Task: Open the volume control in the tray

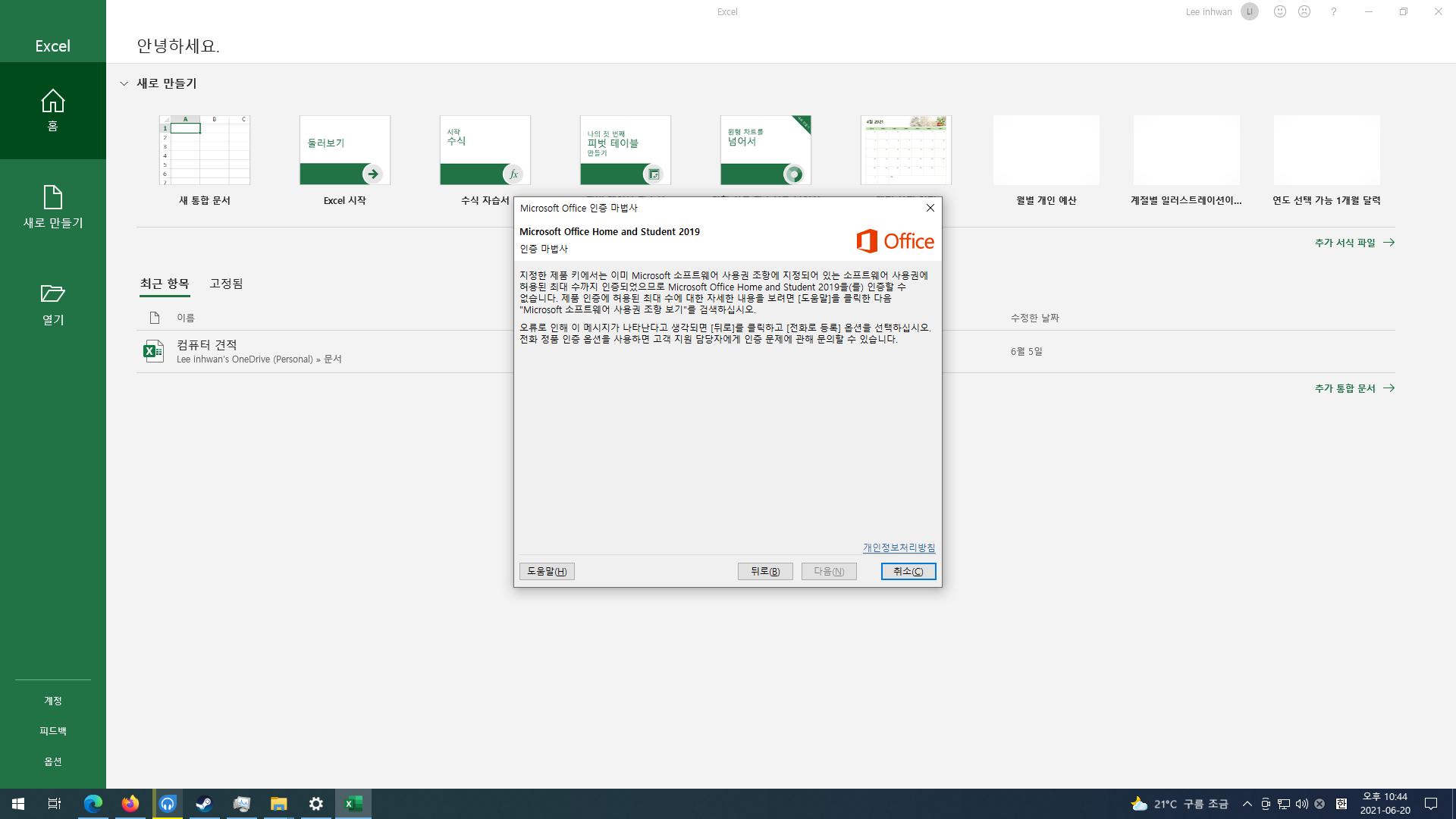Action: (x=1302, y=804)
